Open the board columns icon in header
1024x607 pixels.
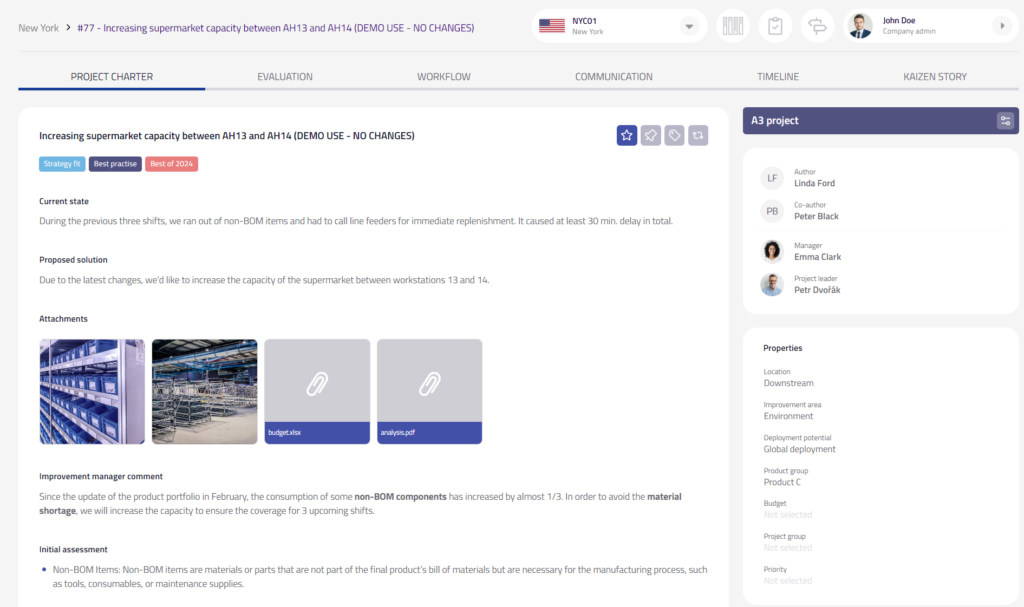click(734, 26)
